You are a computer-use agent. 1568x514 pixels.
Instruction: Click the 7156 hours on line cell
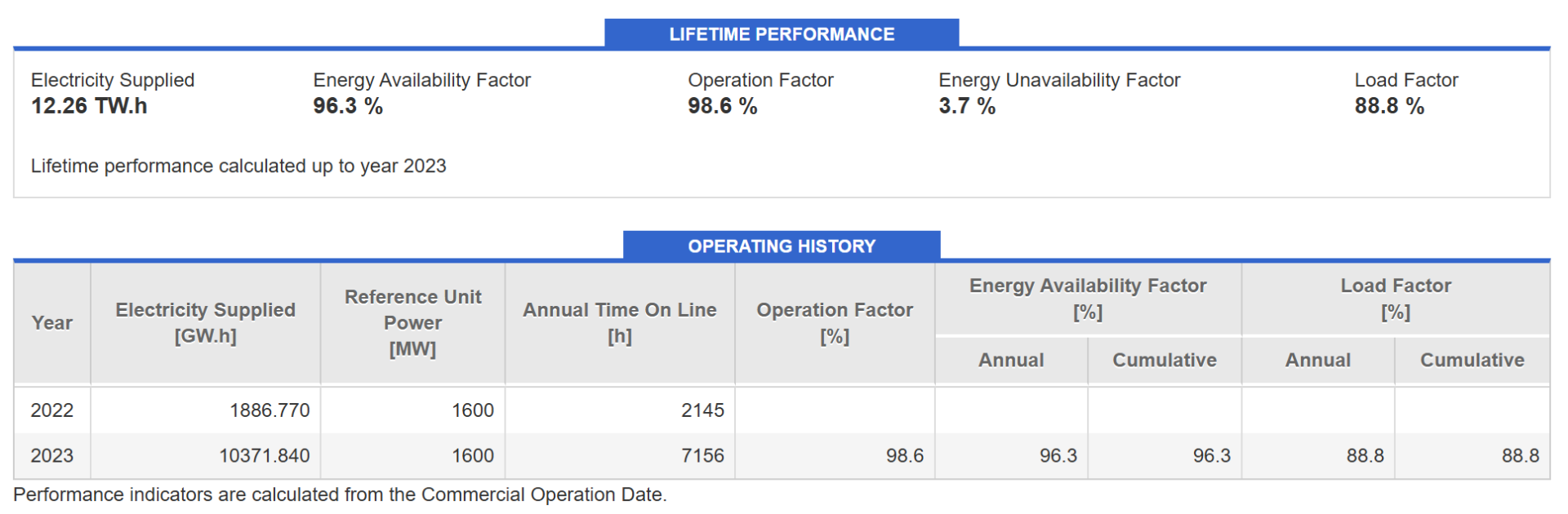tap(702, 456)
